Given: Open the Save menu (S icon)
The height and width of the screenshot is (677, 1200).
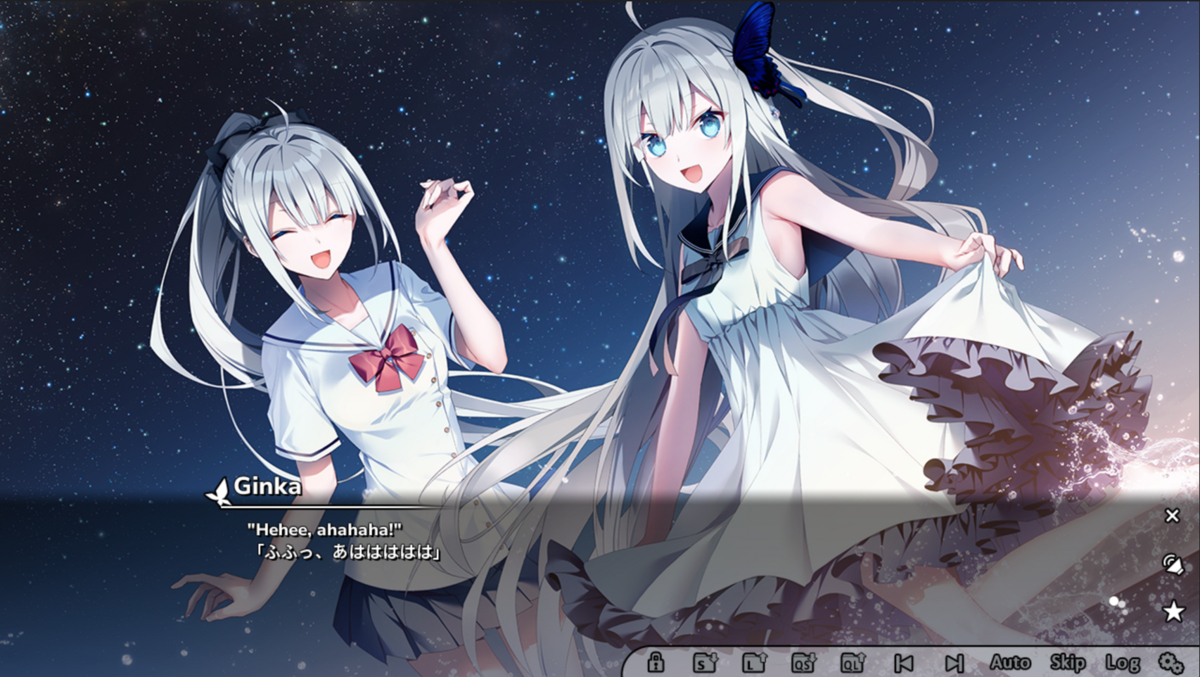Looking at the screenshot, I should tap(704, 662).
